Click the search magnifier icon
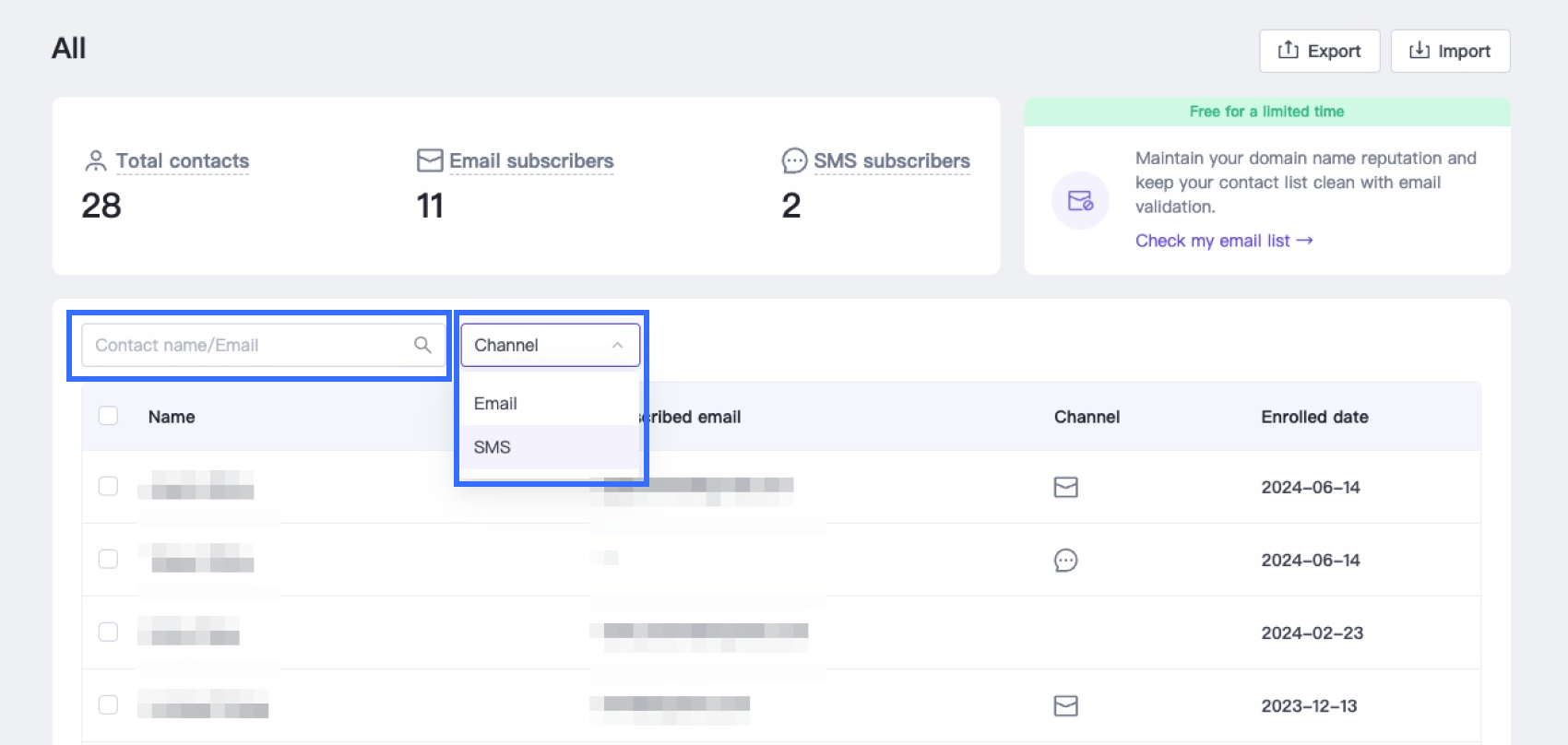This screenshot has width=1568, height=745. (422, 345)
